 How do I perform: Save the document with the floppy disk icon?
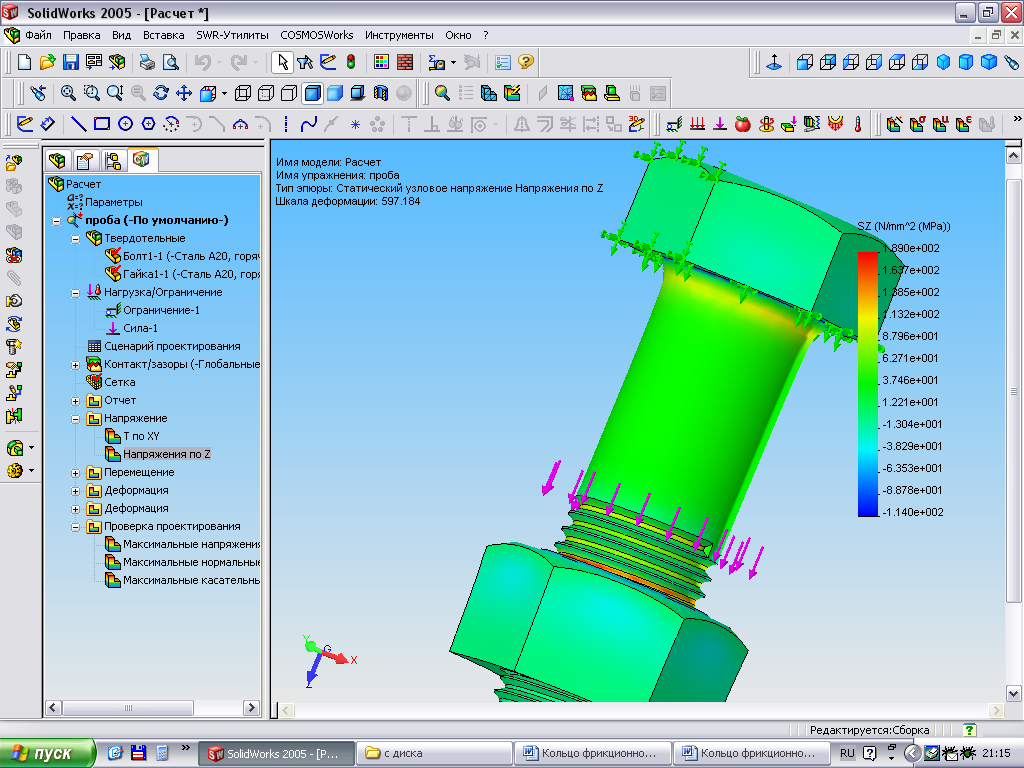click(71, 62)
